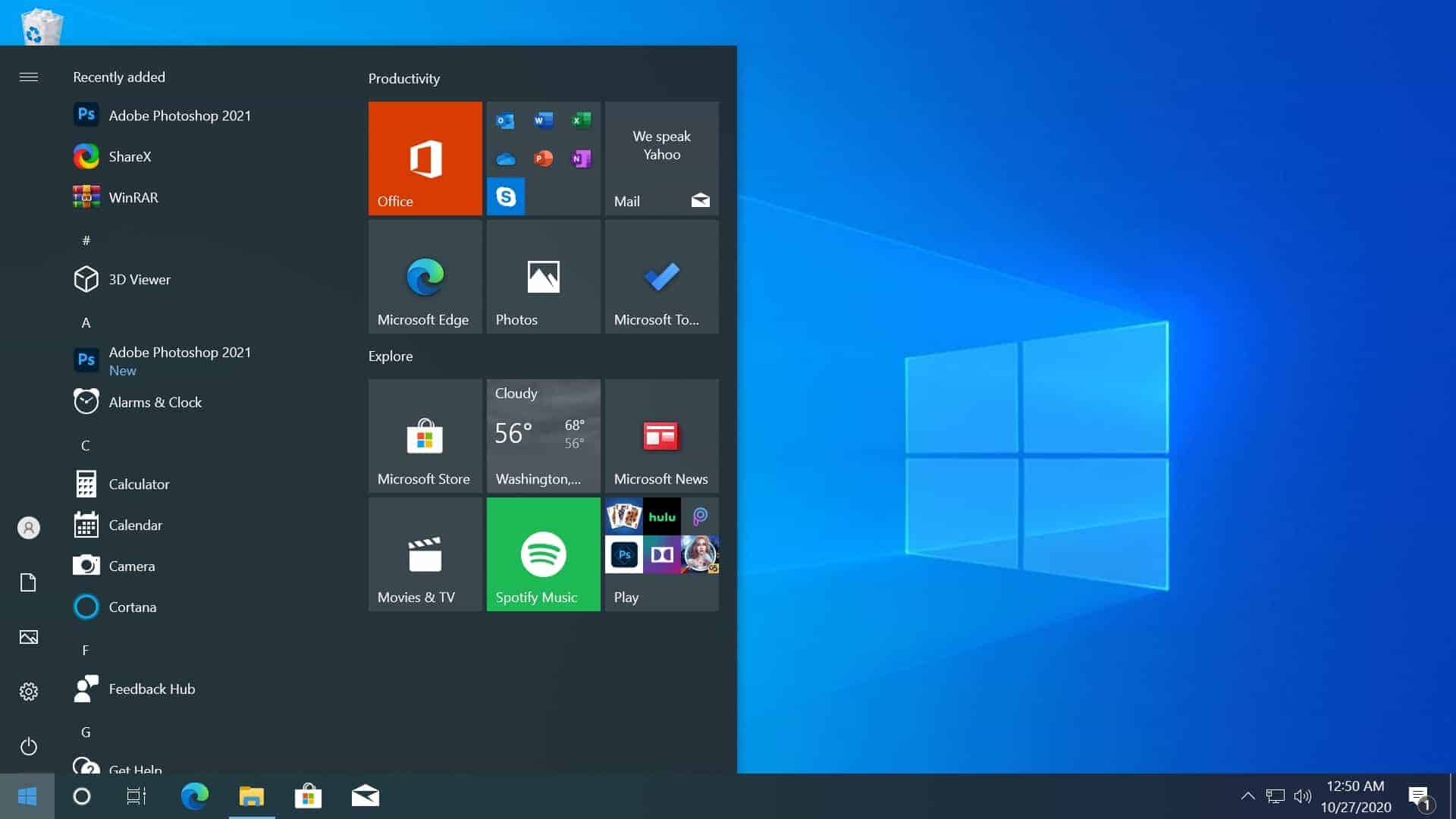Open the Microsoft News tile
Viewport: 1456px width, 819px height.
coord(661,435)
